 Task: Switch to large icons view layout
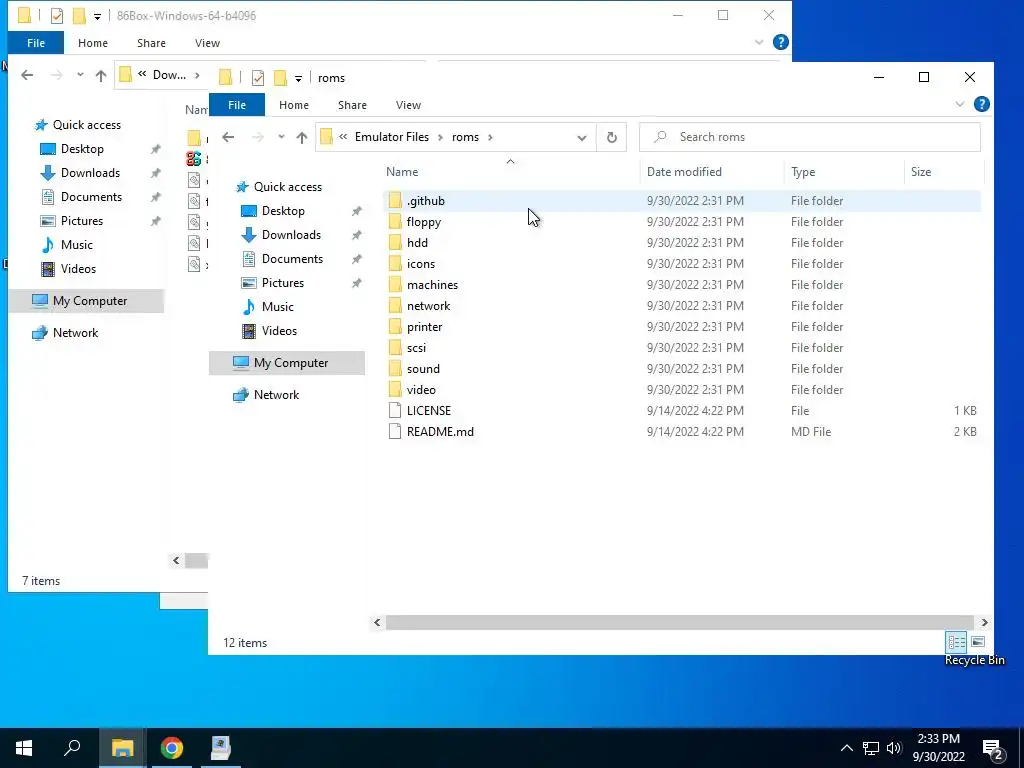click(978, 642)
